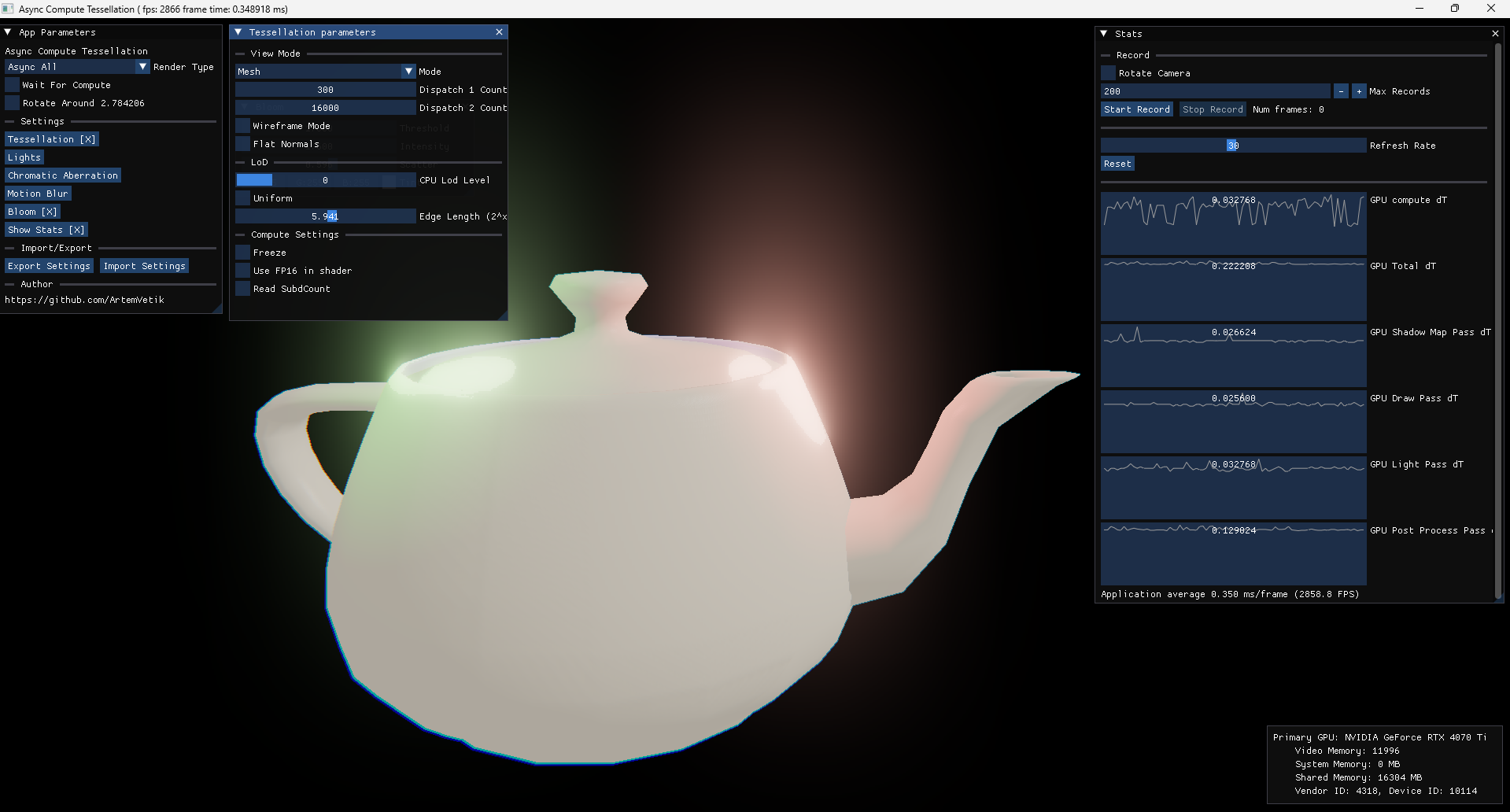Click 'Shared Memory: 16304 MB' text
The width and height of the screenshot is (1510, 812).
[1358, 777]
